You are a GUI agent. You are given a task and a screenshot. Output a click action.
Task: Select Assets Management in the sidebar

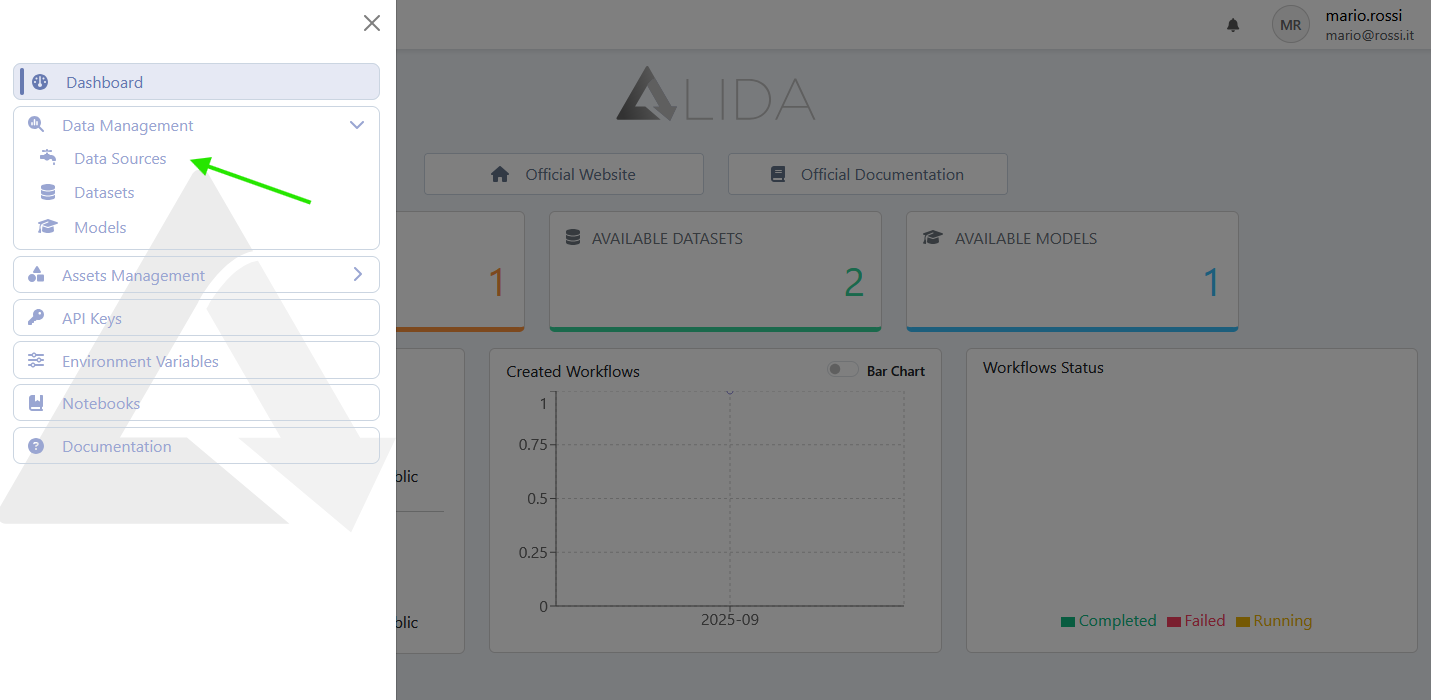tap(196, 275)
